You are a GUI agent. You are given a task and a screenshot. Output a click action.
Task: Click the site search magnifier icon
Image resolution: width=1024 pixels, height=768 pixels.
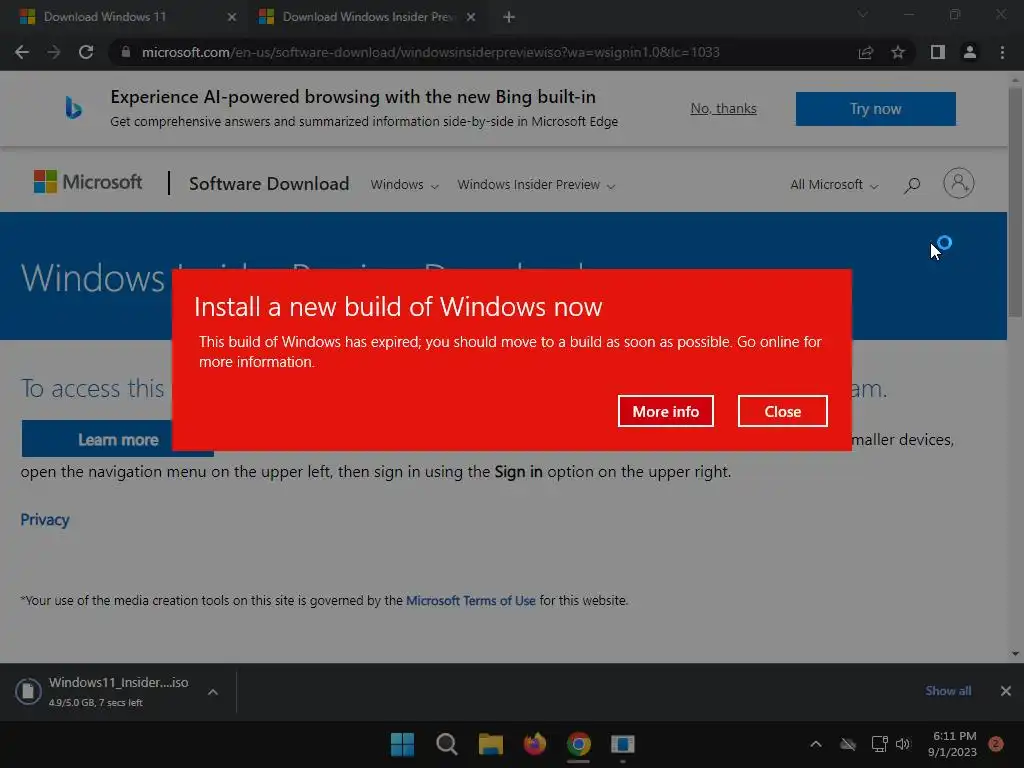912,185
